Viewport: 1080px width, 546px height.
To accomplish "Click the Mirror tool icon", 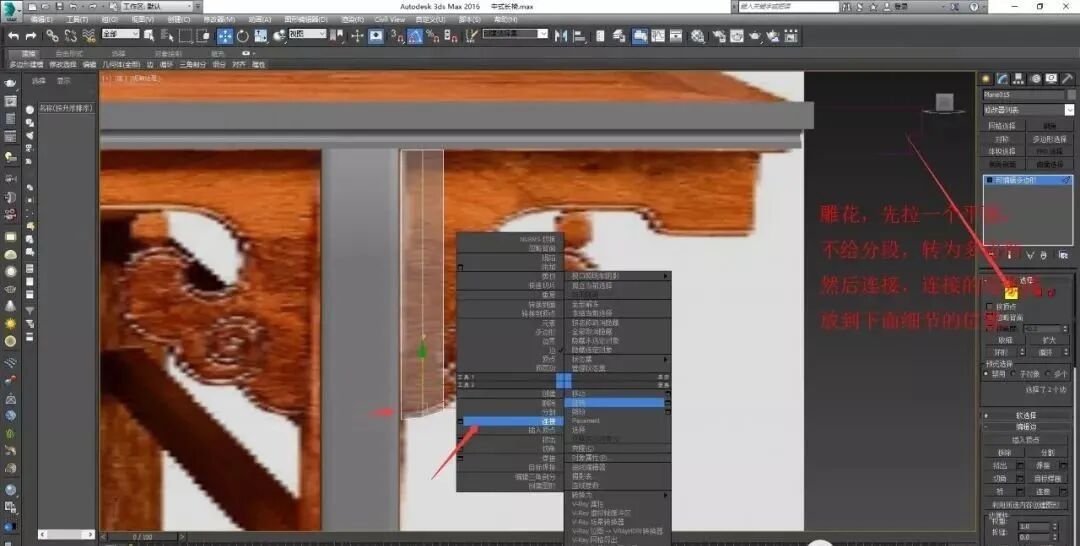I will (561, 36).
